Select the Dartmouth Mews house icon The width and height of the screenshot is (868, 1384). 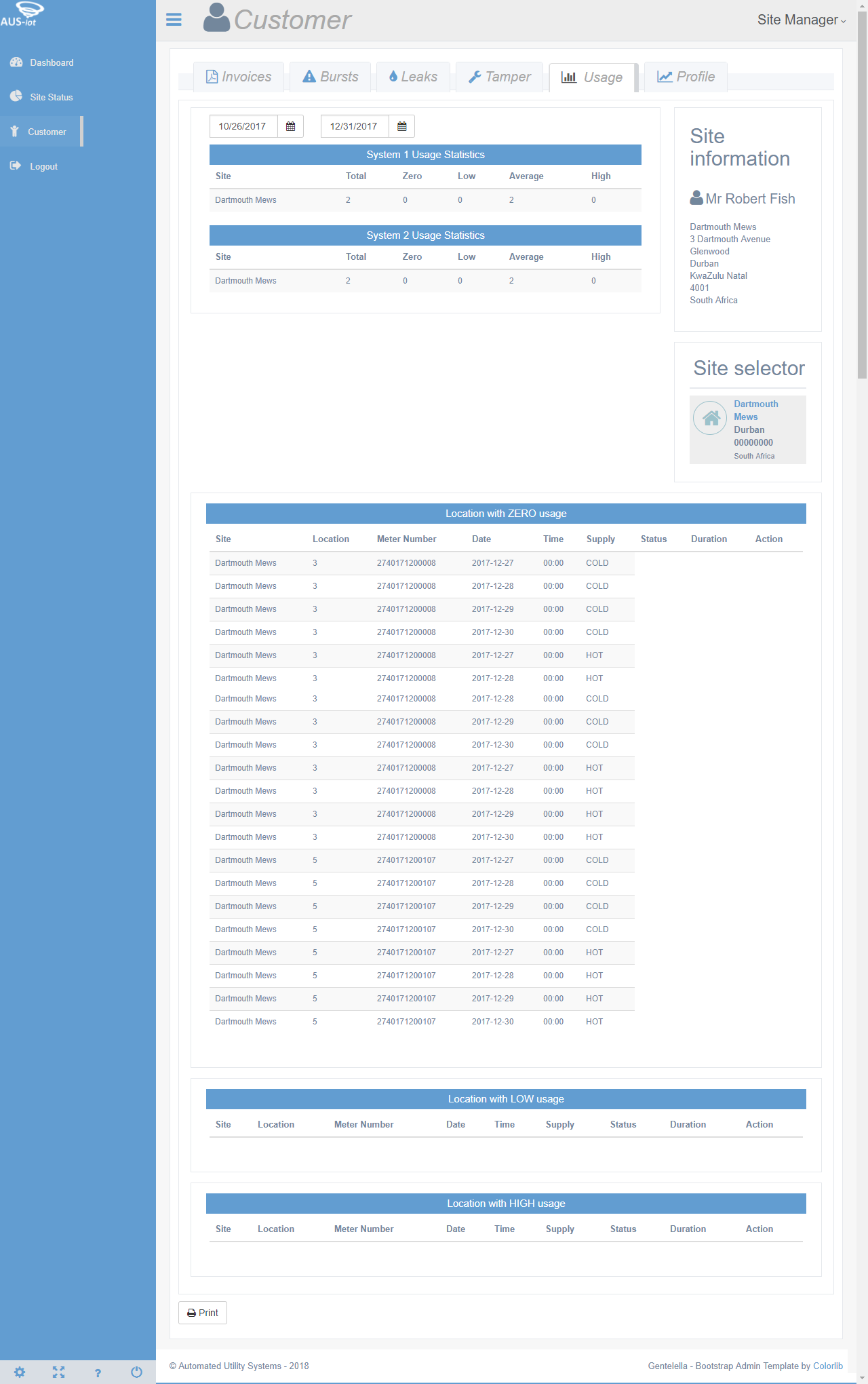click(x=710, y=418)
